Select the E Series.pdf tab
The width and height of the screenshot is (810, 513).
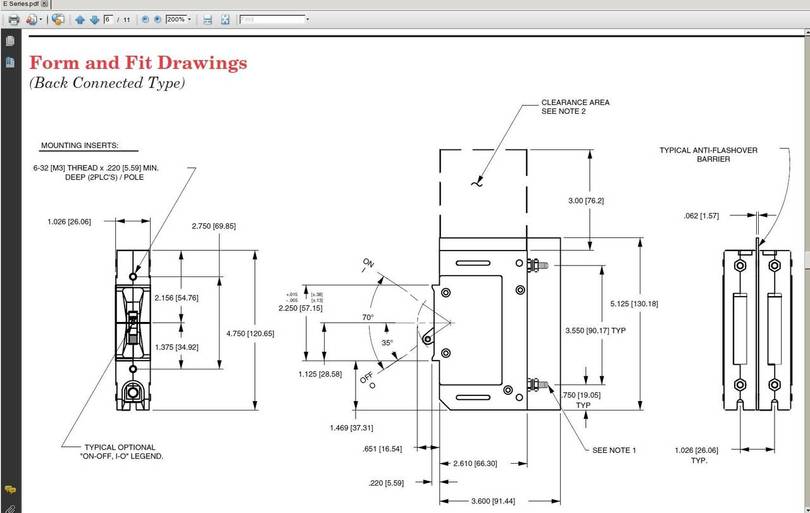[21, 4]
